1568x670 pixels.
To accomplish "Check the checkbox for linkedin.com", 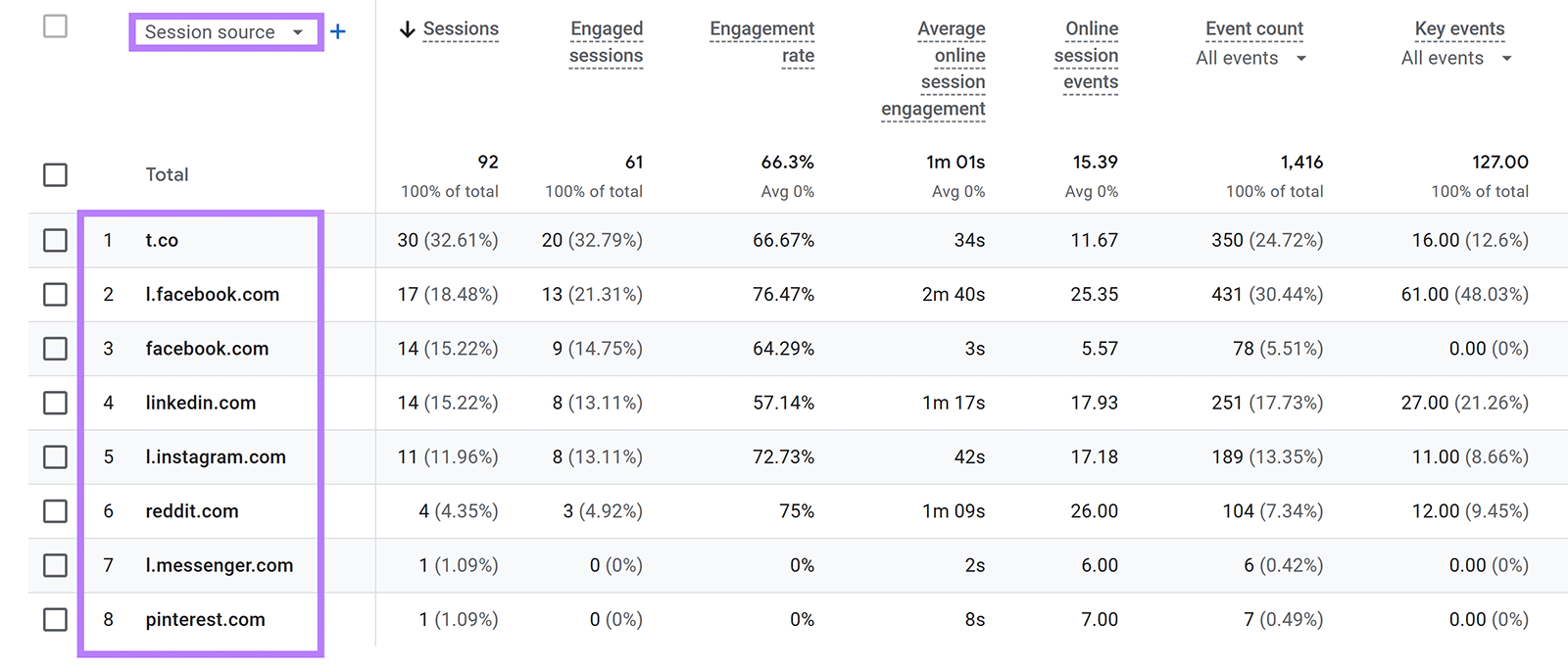I will click(x=54, y=403).
